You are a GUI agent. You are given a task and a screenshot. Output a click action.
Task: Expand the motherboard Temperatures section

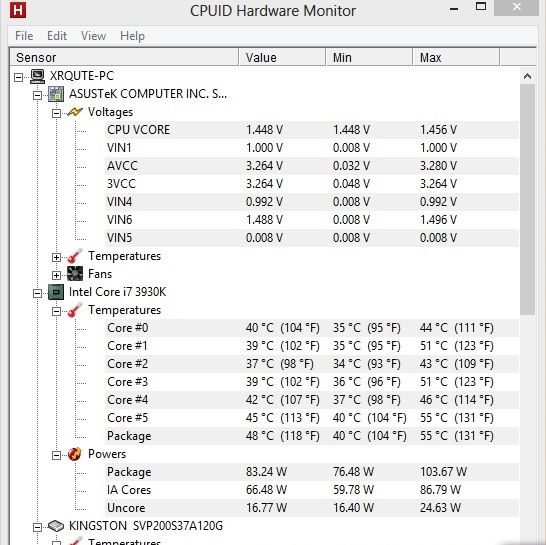(x=56, y=257)
